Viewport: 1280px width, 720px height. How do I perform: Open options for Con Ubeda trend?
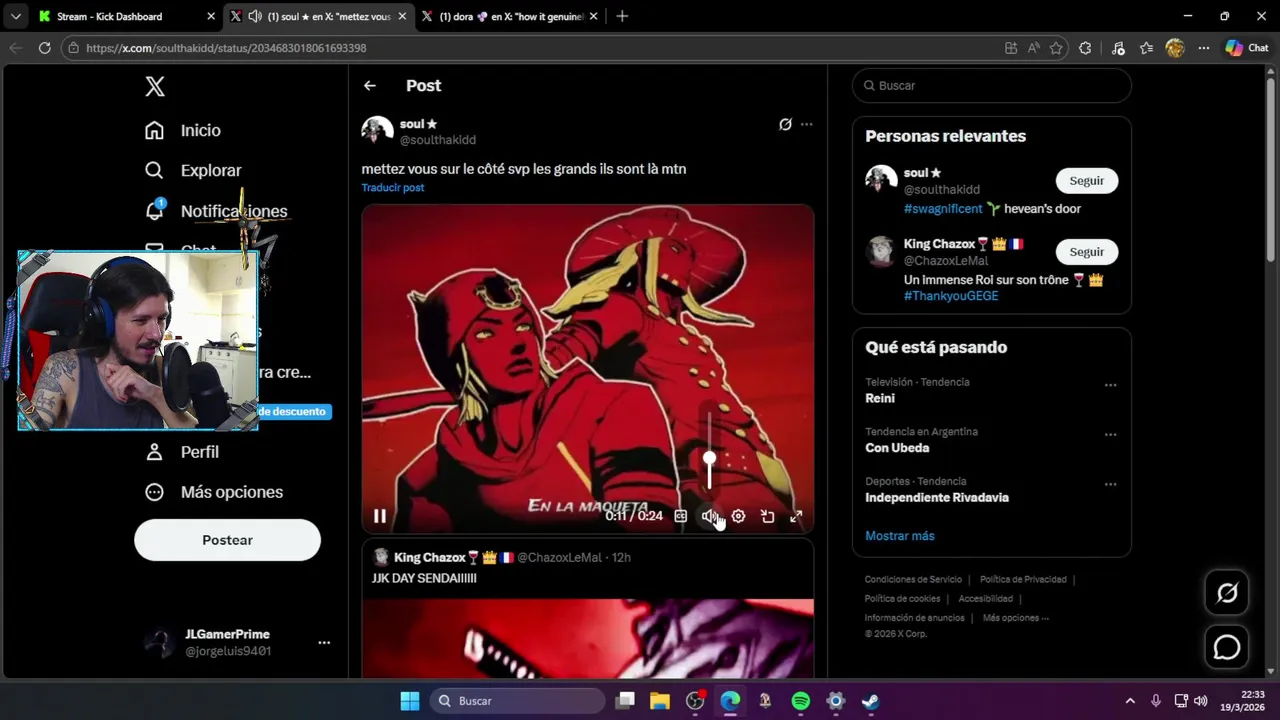click(x=1110, y=435)
